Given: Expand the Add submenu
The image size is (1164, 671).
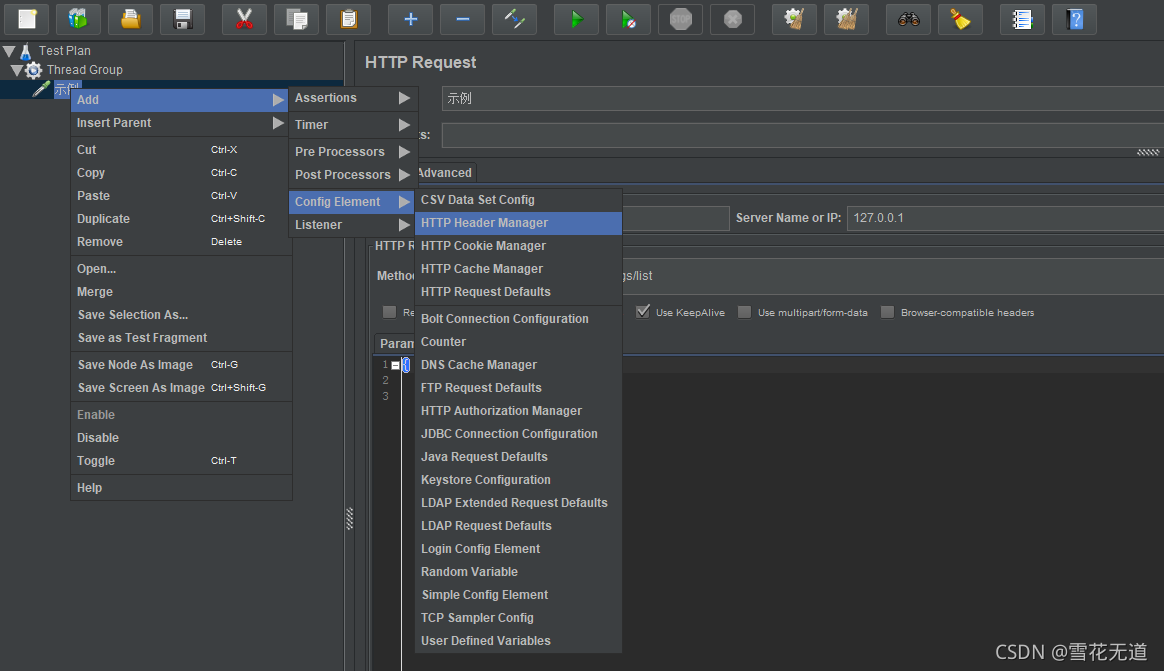Looking at the screenshot, I should click(180, 99).
